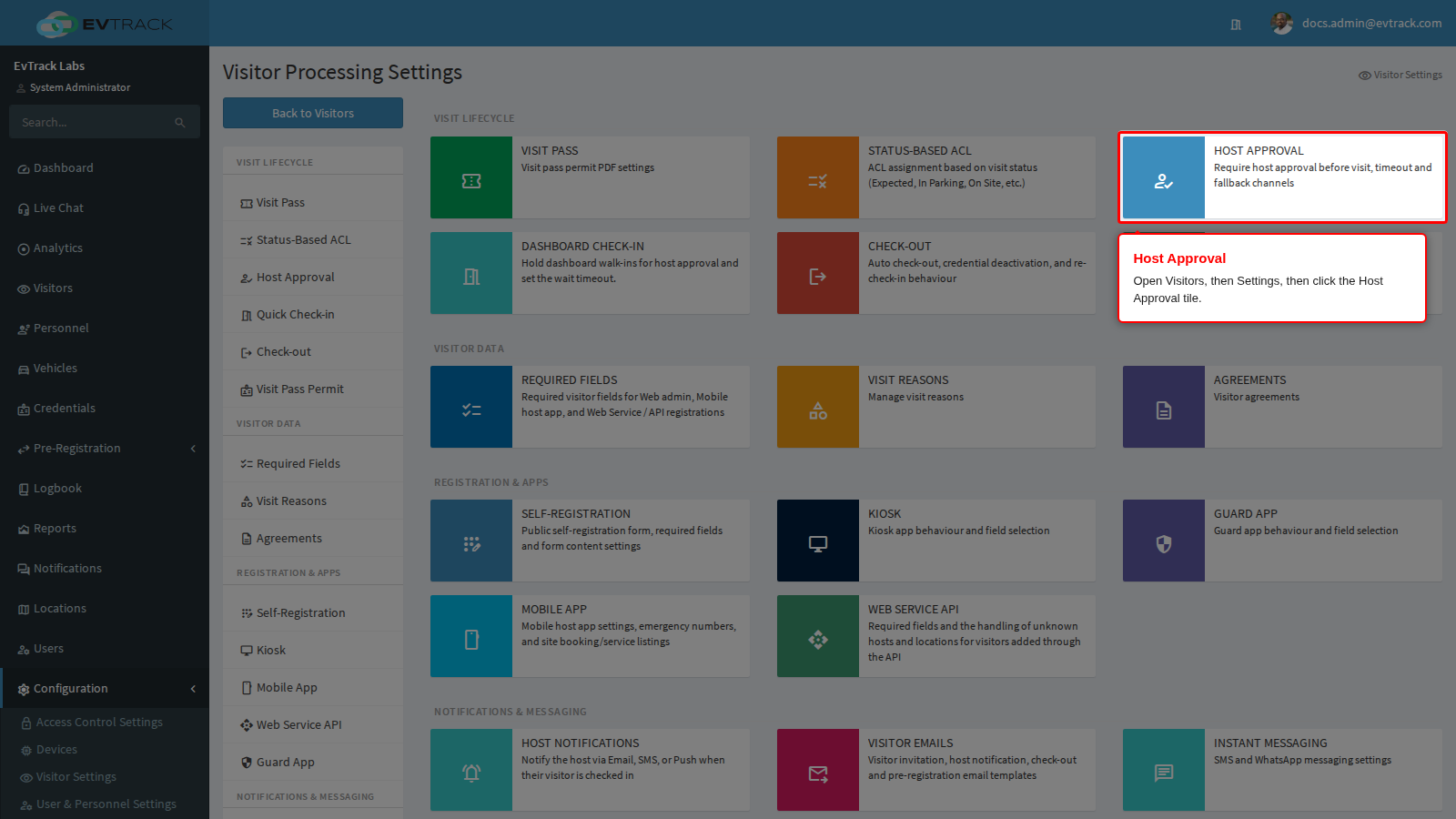Open the Agreements document tile icon
This screenshot has height=819, width=1456.
coord(1164,407)
